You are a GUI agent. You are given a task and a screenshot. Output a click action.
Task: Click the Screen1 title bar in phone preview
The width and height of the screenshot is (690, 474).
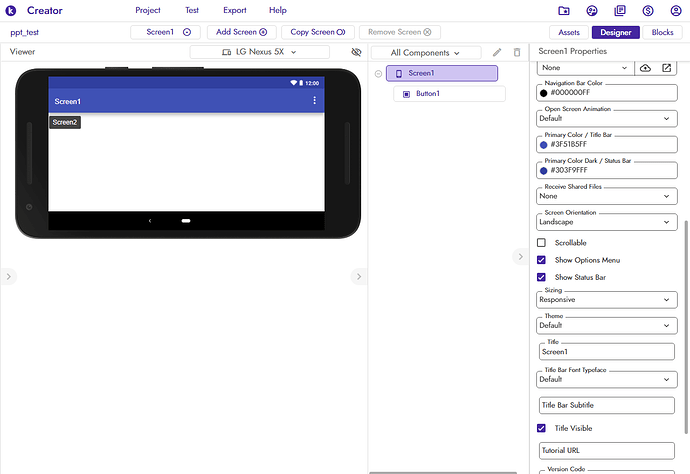(186, 101)
